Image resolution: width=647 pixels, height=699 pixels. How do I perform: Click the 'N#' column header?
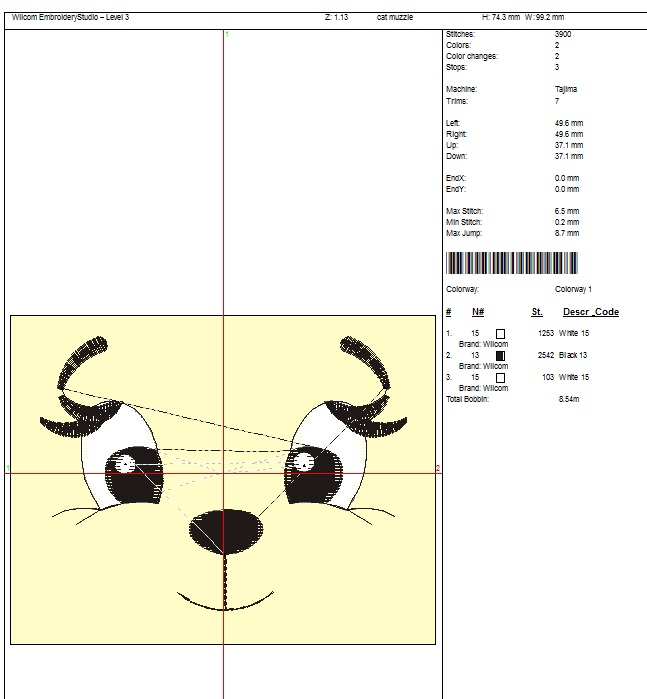478,312
